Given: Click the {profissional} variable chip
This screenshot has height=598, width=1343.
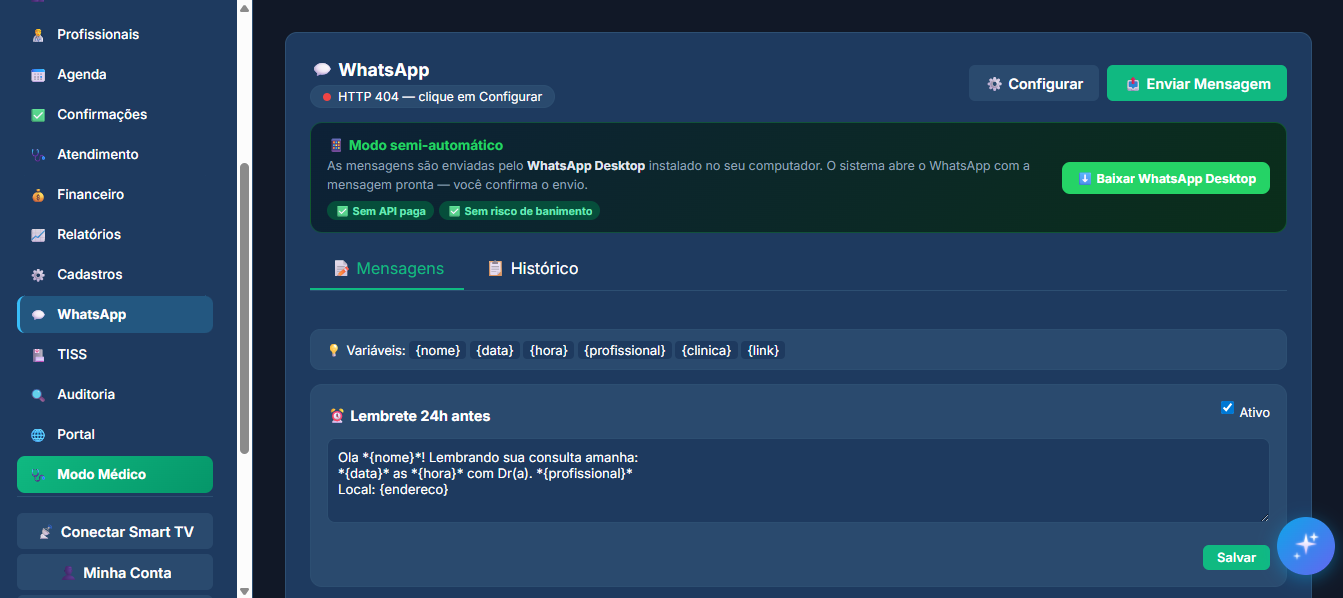Looking at the screenshot, I should point(624,350).
